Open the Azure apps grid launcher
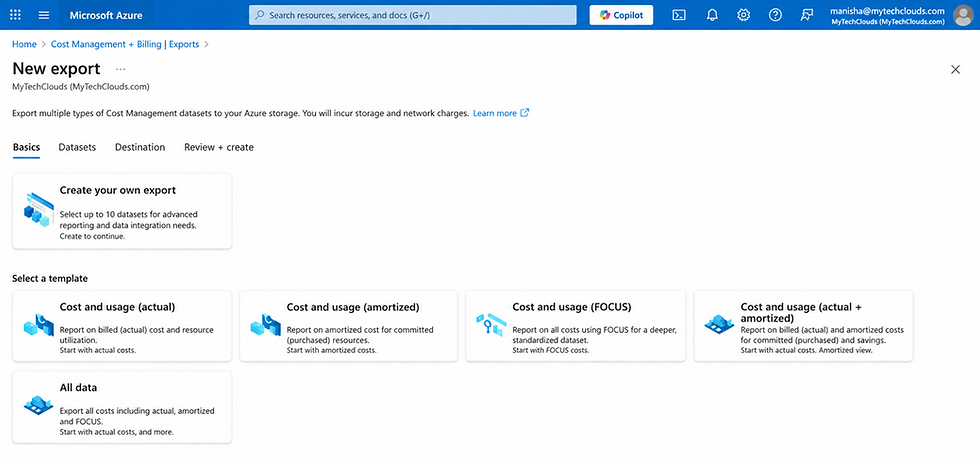 coord(16,15)
